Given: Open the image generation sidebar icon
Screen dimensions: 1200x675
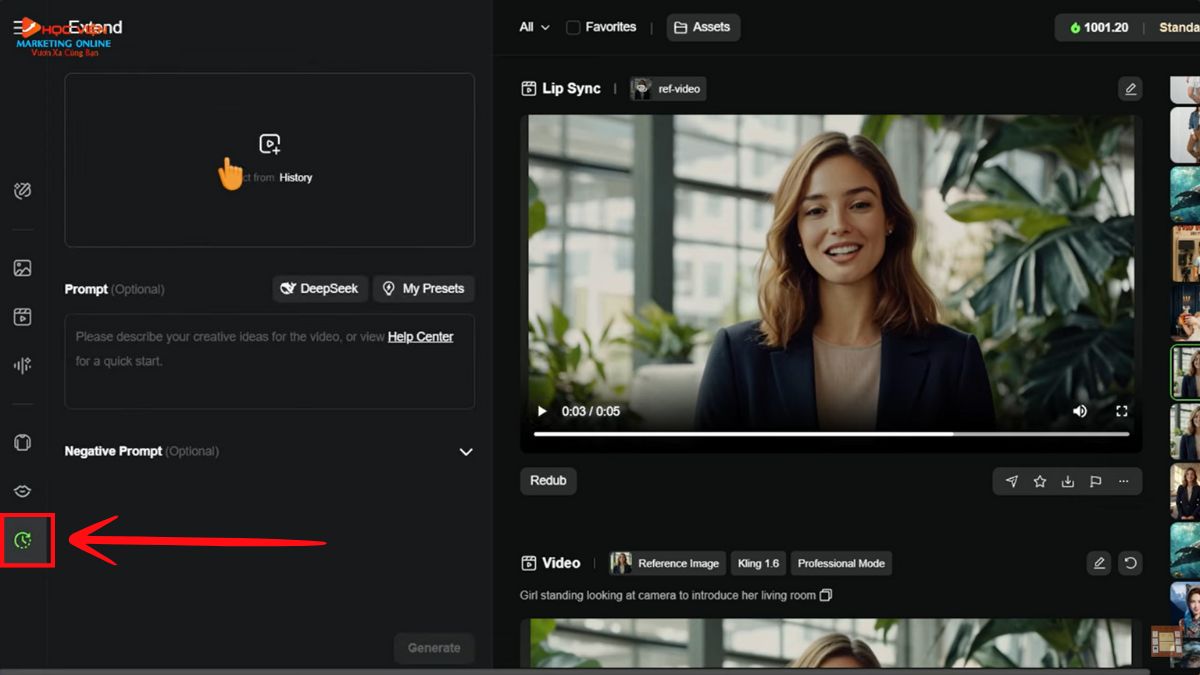Looking at the screenshot, I should click(x=23, y=268).
